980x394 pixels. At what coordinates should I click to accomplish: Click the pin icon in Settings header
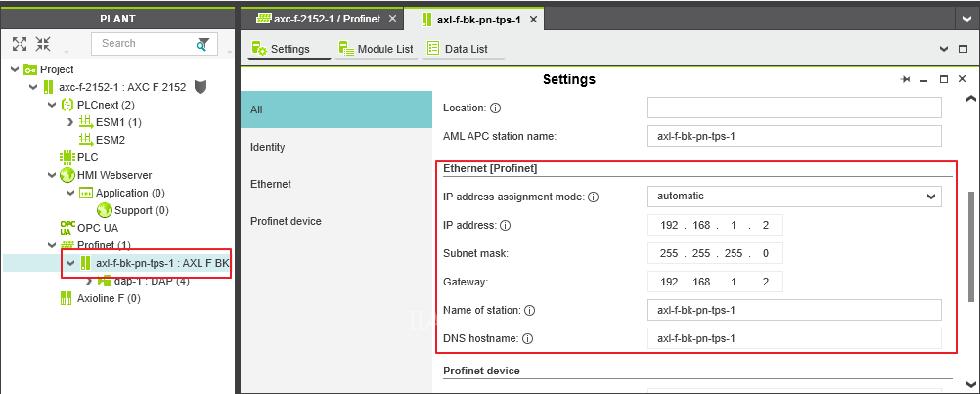(905, 79)
